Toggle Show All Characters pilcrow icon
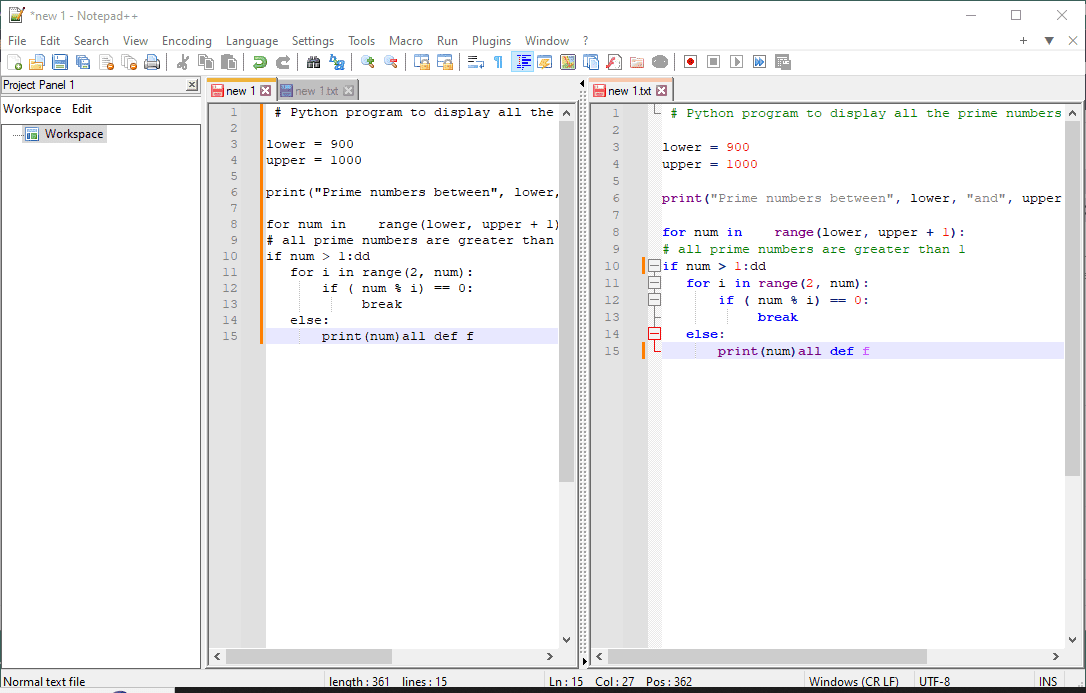Screen dimensions: 1086x693 point(499,62)
